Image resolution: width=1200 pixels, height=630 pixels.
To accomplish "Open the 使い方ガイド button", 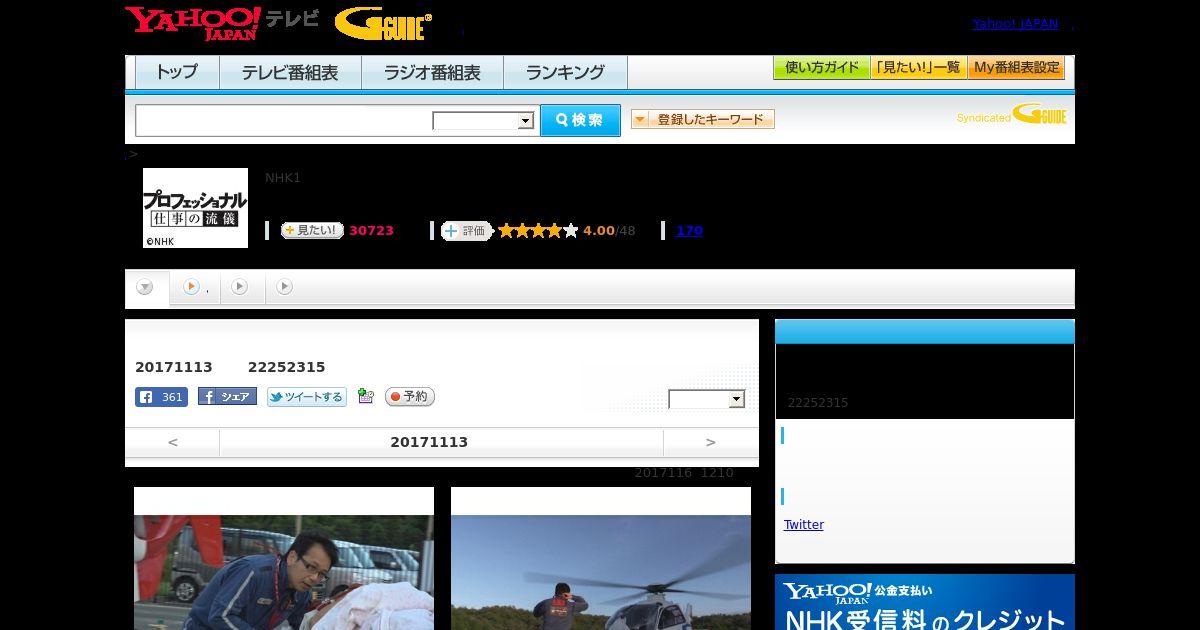I will click(822, 68).
